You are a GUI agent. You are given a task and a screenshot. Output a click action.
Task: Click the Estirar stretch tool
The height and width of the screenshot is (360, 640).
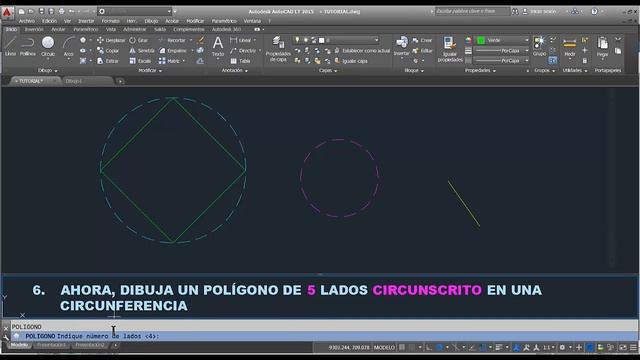(108, 61)
